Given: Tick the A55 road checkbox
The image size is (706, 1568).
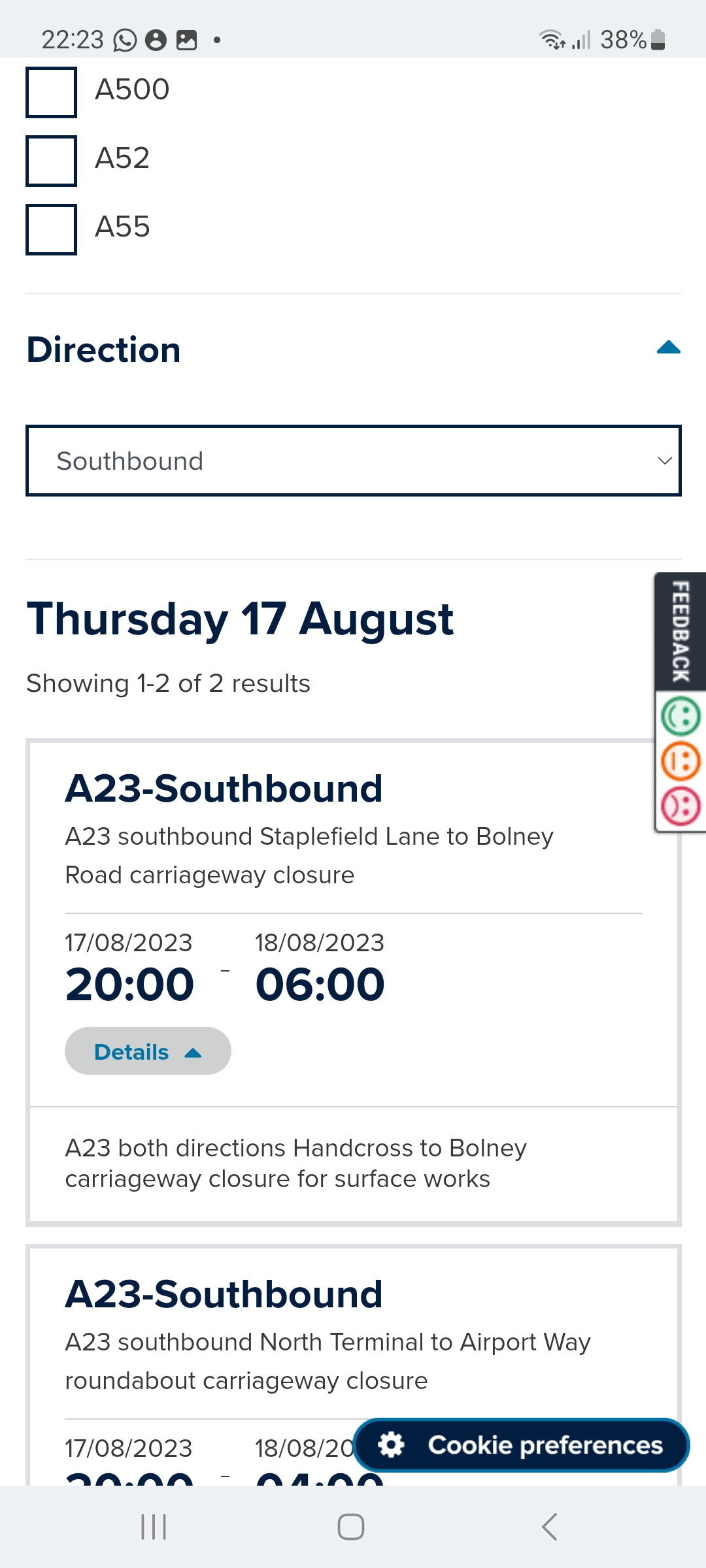Looking at the screenshot, I should [51, 229].
